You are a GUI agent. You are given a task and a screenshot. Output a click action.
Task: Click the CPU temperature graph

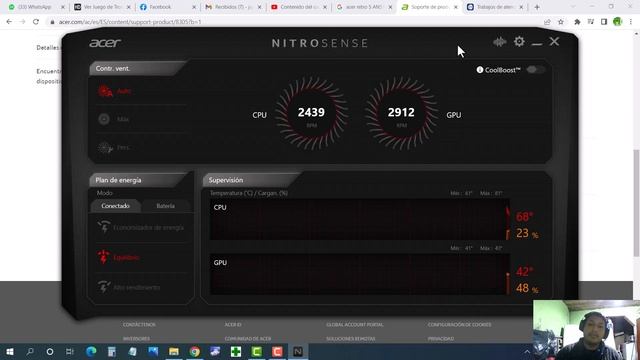[360, 220]
